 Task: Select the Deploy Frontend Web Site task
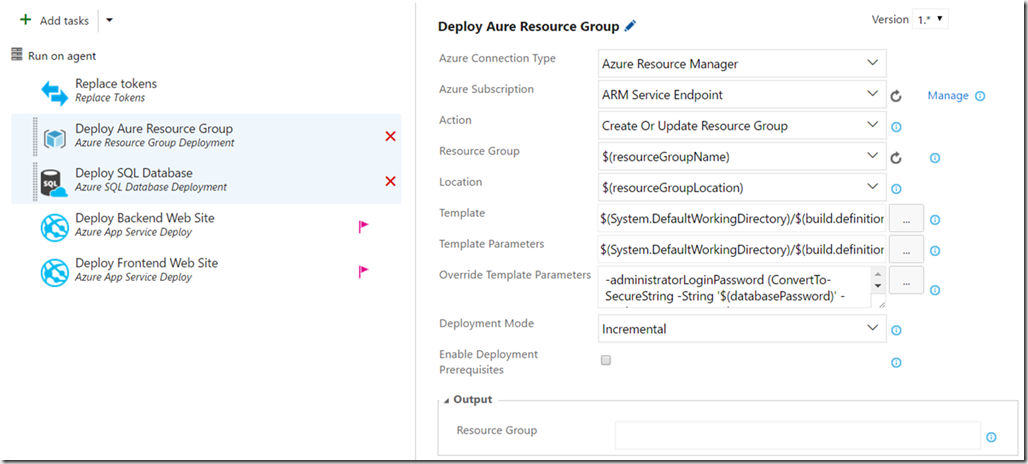207,271
